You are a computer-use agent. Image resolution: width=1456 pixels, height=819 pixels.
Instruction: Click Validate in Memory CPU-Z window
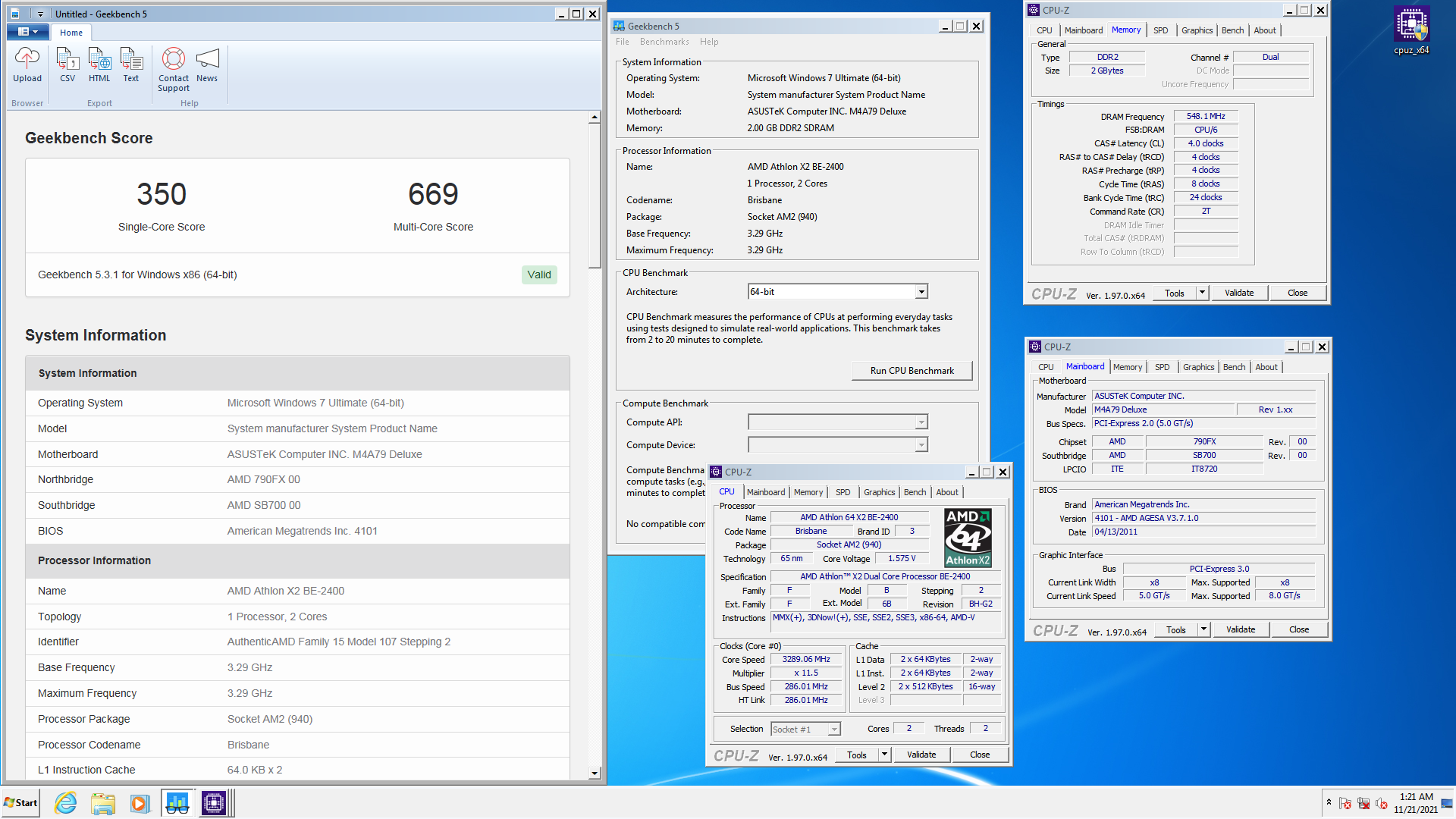click(x=1239, y=293)
